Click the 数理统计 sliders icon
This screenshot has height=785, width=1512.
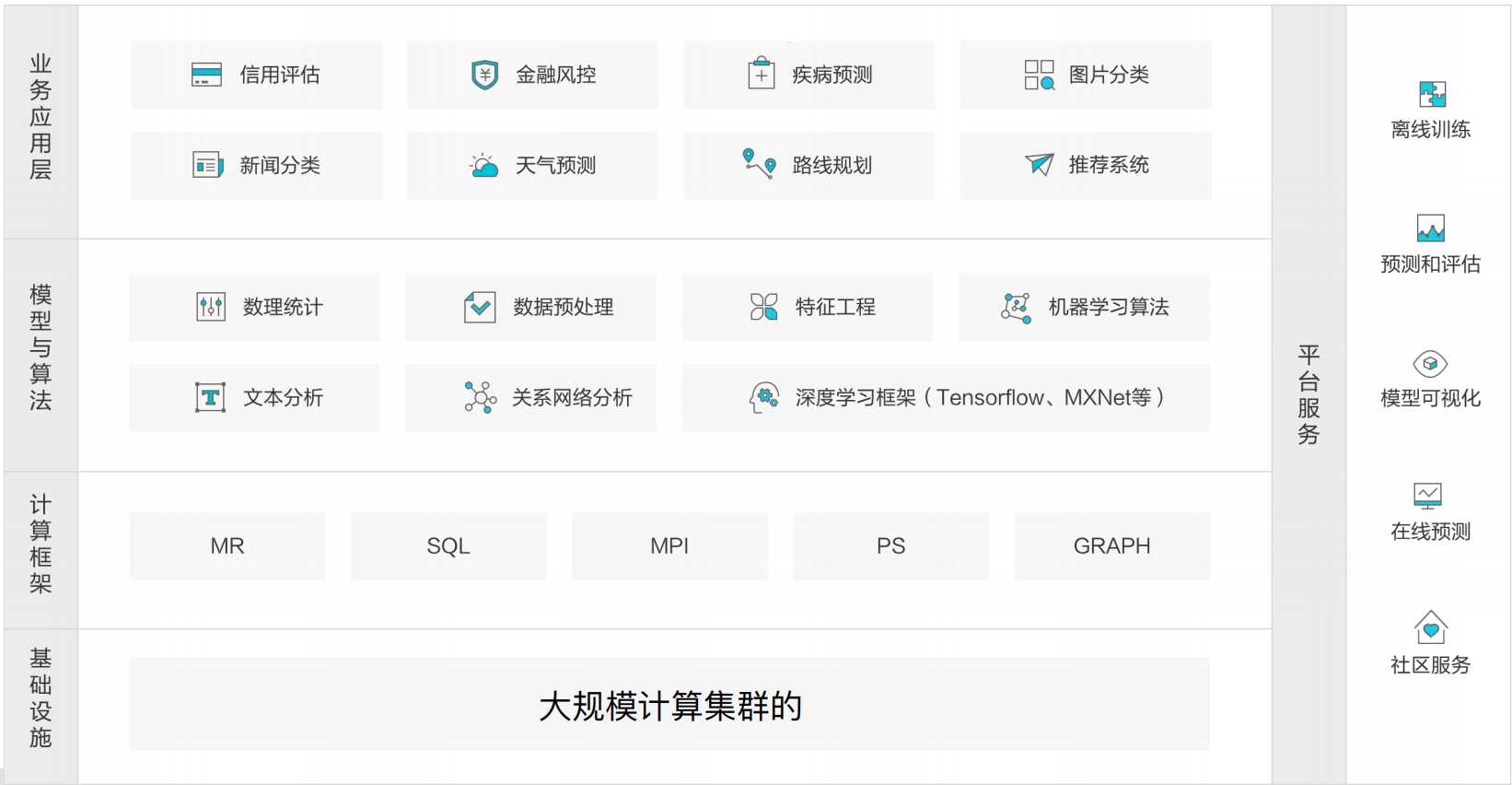pos(211,307)
